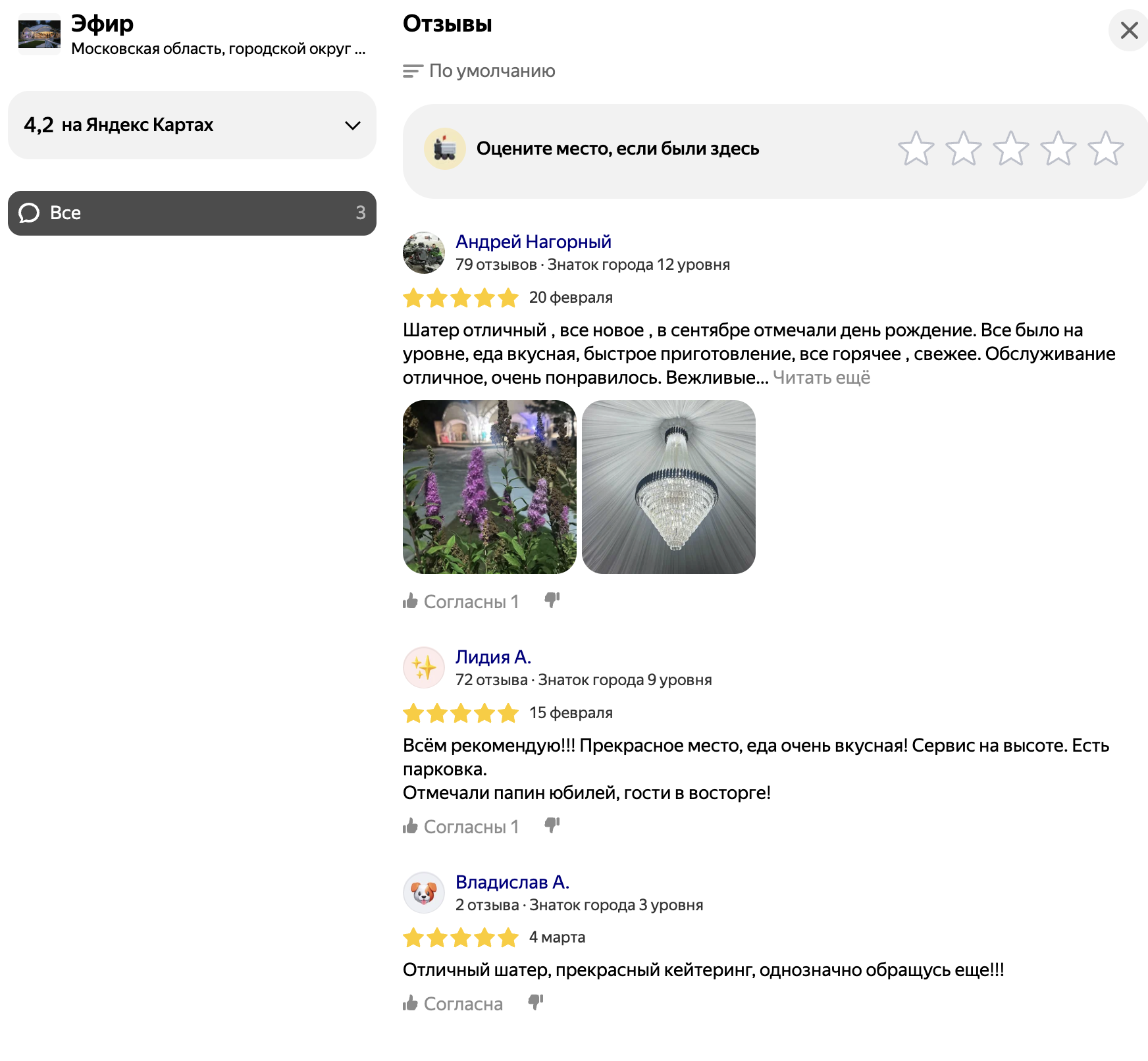The width and height of the screenshot is (1148, 1061).
Task: Agree with Андрей Нагорный's review (Согласны)
Action: click(461, 602)
